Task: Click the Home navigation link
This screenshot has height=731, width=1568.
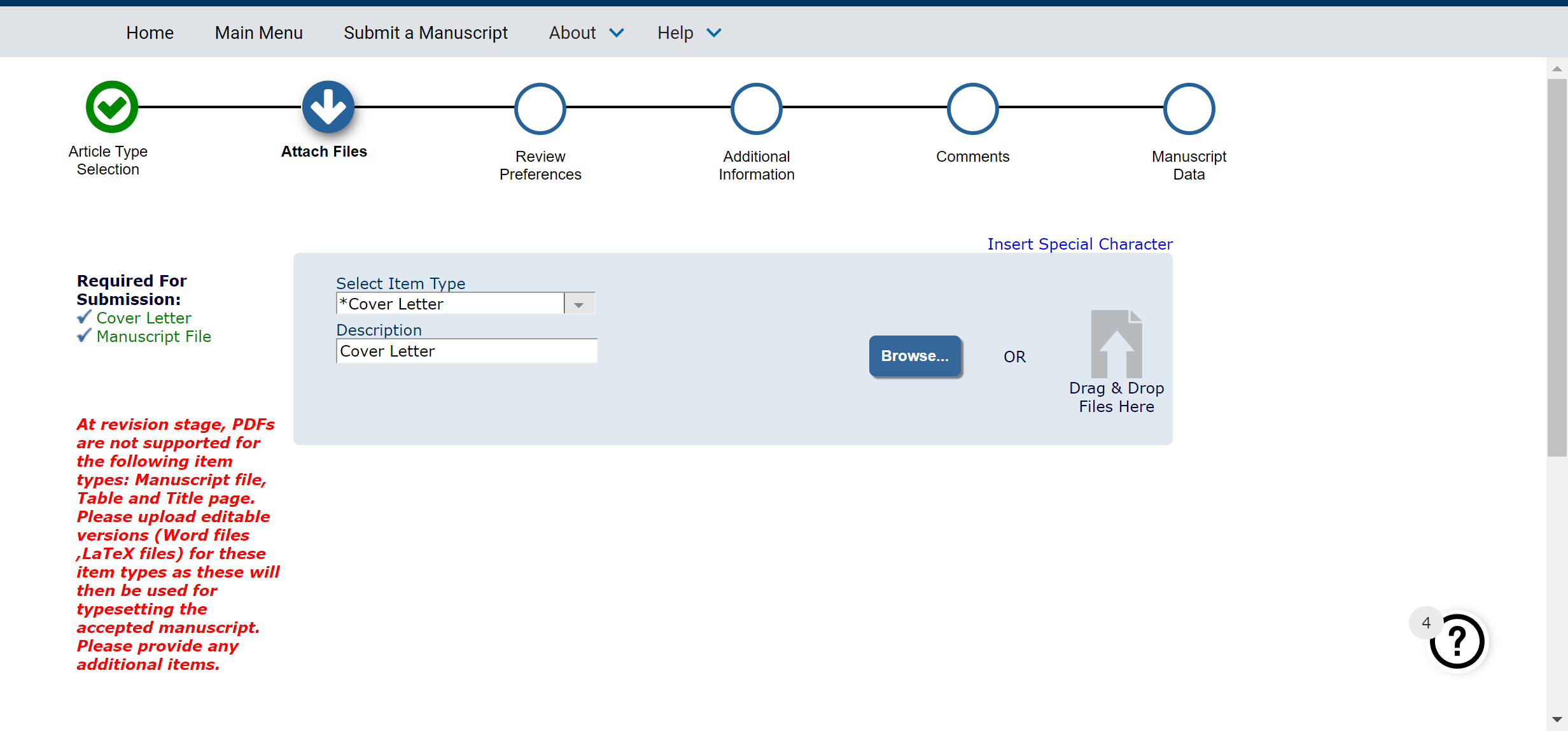Action: click(150, 32)
